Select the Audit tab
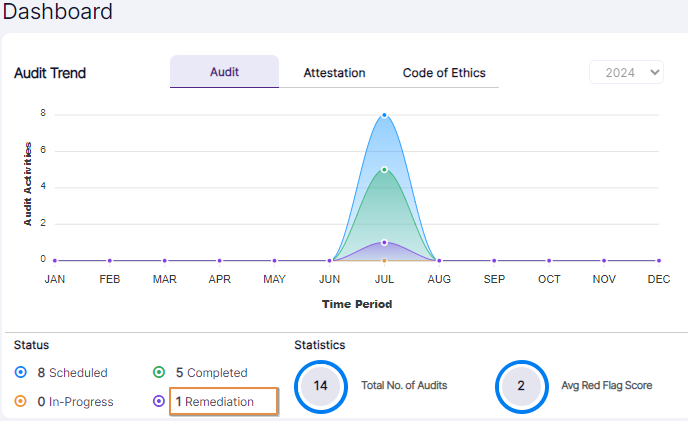 point(224,72)
